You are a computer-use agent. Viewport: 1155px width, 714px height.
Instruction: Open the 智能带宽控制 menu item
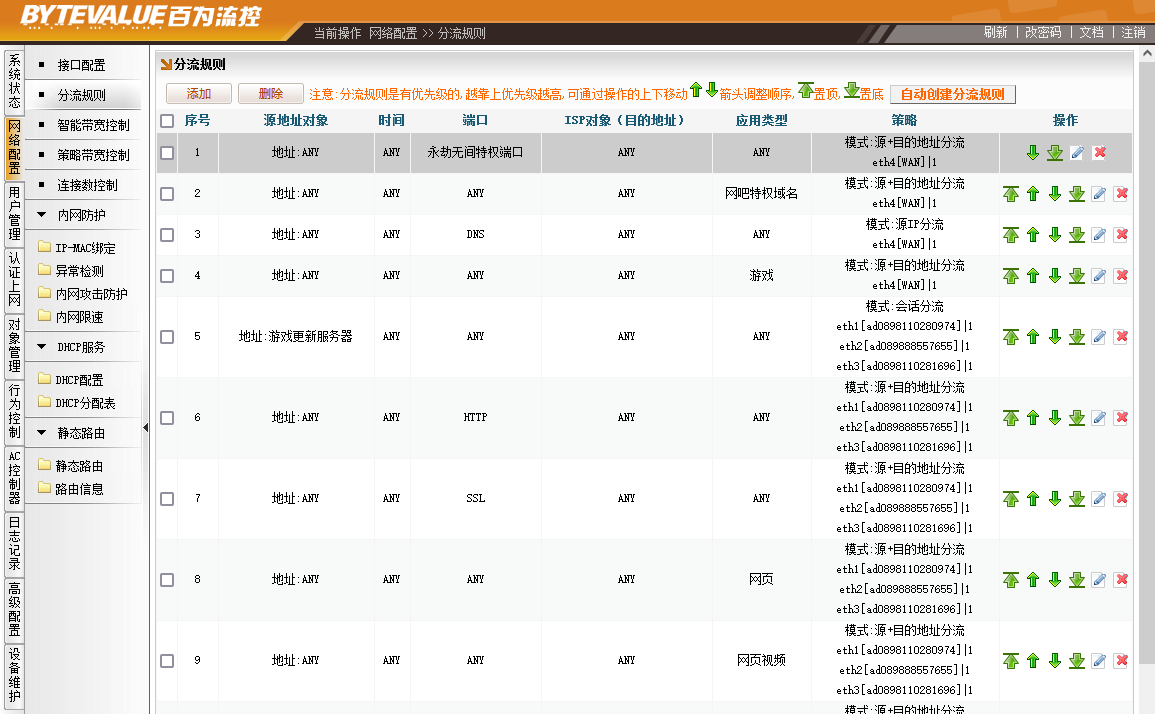pyautogui.click(x=93, y=126)
